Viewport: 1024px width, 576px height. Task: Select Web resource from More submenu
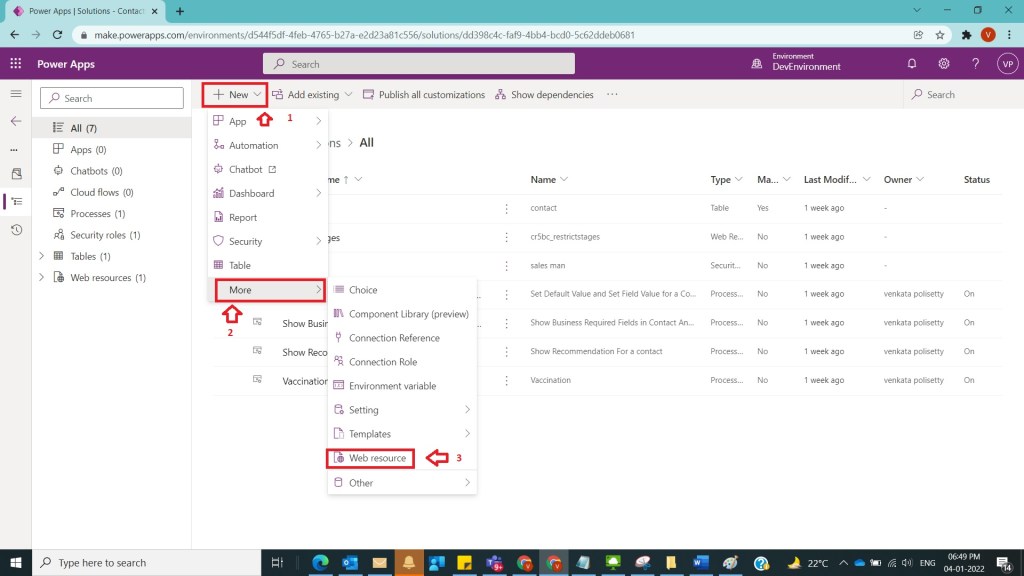(x=377, y=458)
